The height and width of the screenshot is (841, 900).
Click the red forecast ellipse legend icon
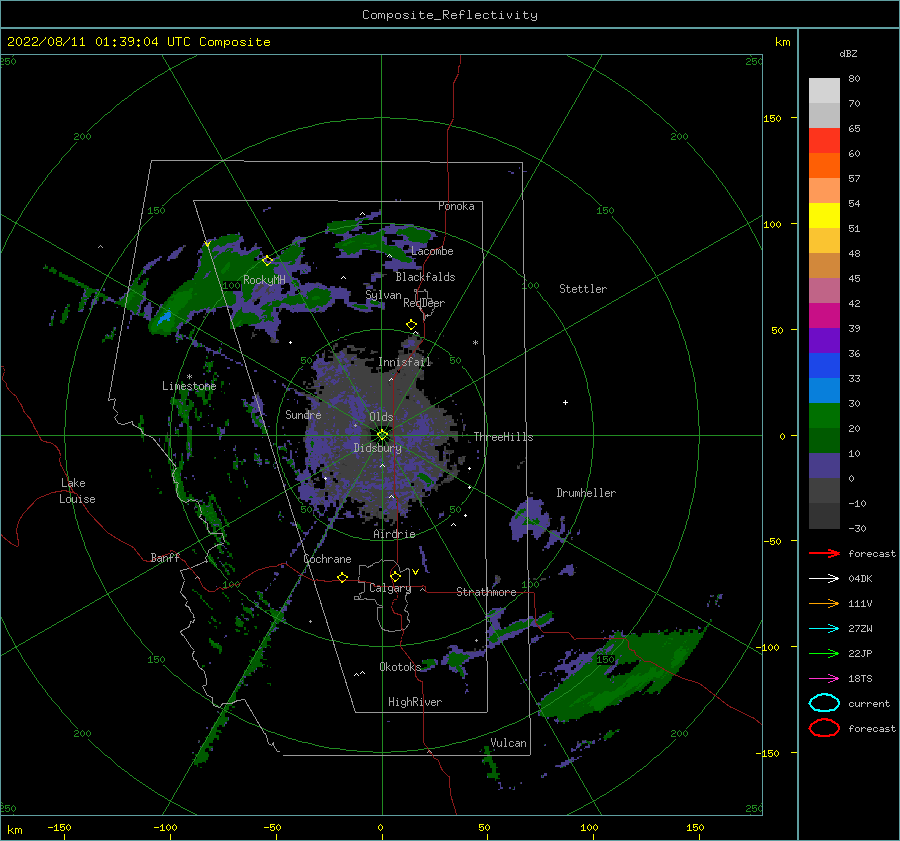click(x=824, y=728)
